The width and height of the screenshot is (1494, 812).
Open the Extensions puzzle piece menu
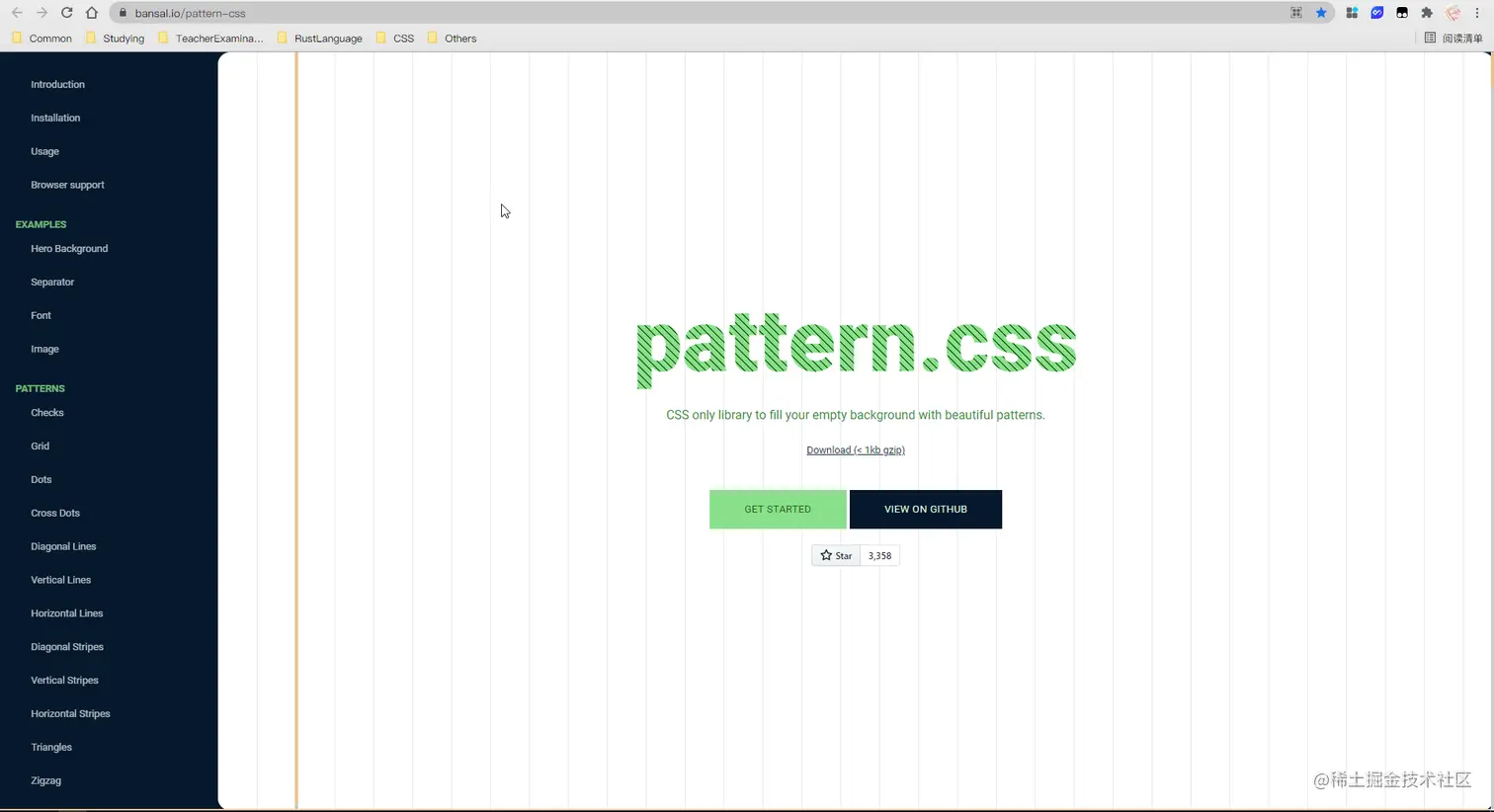(x=1427, y=13)
